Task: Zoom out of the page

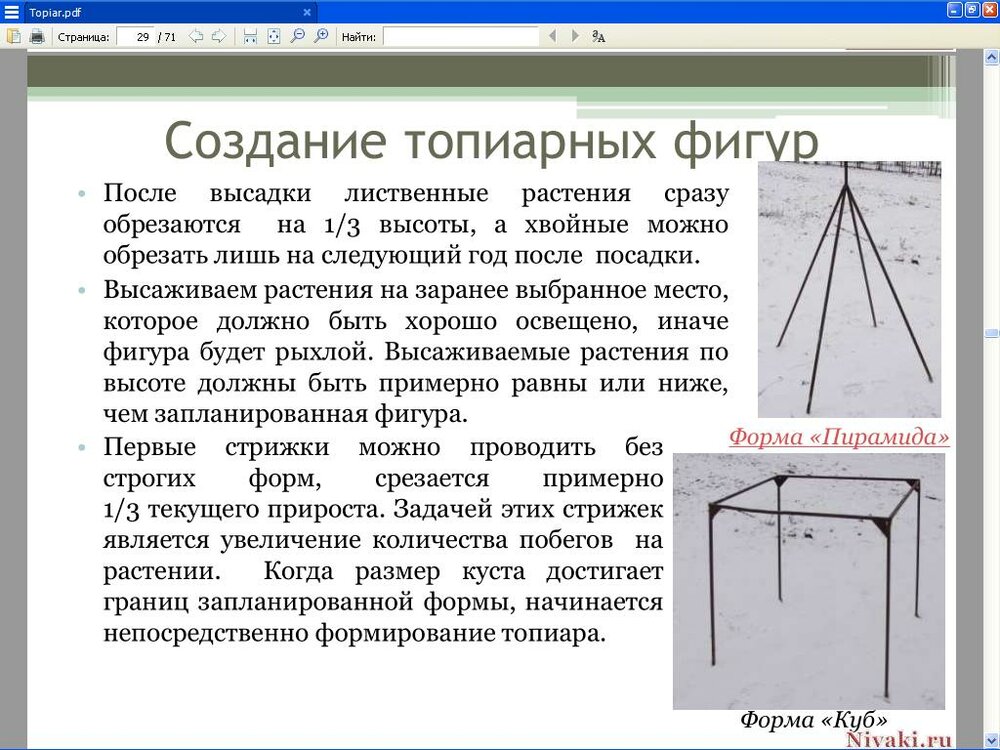Action: coord(297,35)
